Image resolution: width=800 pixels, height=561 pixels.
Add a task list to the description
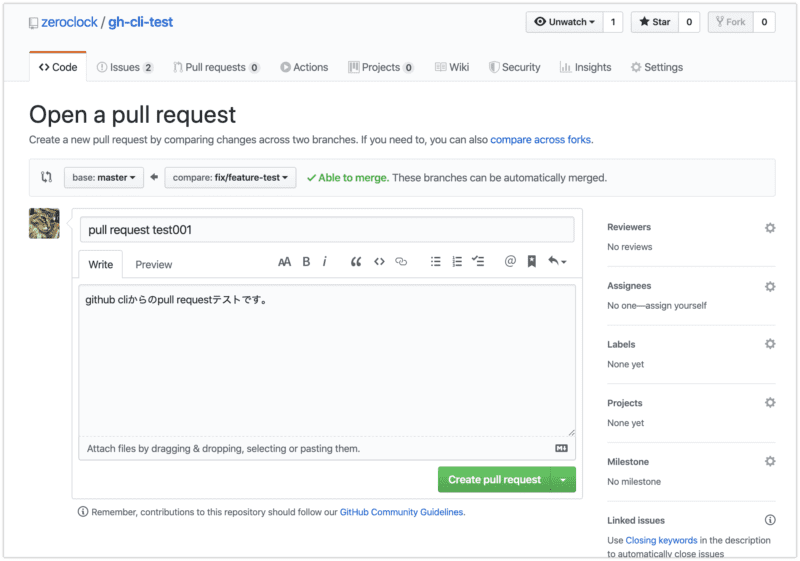(478, 262)
